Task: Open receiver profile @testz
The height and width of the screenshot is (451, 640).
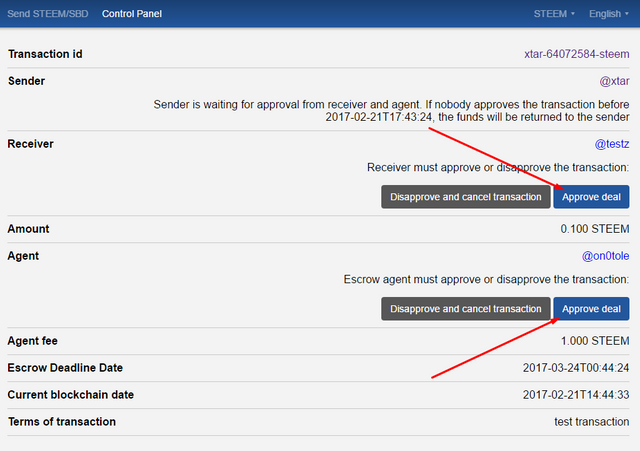Action: (612, 144)
